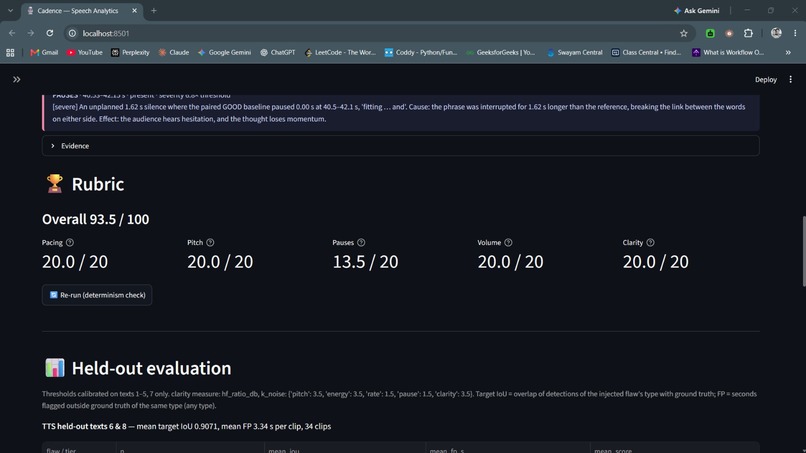Open the green extension icon in toolbar

pyautogui.click(x=710, y=33)
